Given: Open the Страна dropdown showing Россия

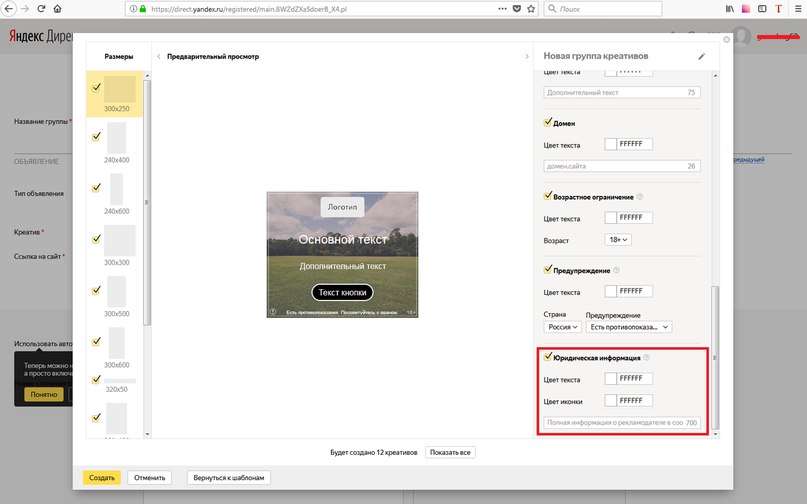Looking at the screenshot, I should tap(562, 326).
